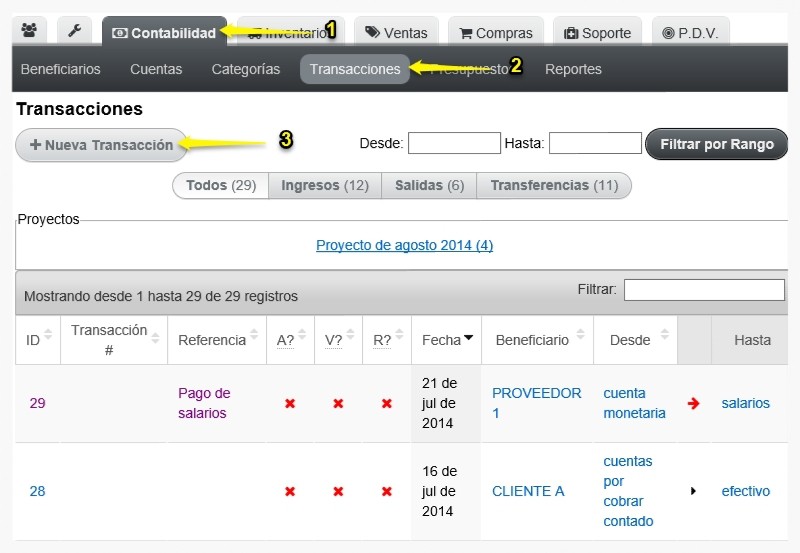Toggle V? red X in row 28
Viewport: 800px width, 553px height.
[x=338, y=491]
